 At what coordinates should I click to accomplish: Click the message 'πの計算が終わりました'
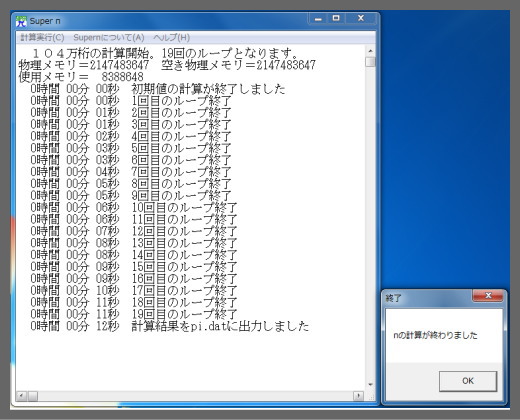click(x=435, y=335)
